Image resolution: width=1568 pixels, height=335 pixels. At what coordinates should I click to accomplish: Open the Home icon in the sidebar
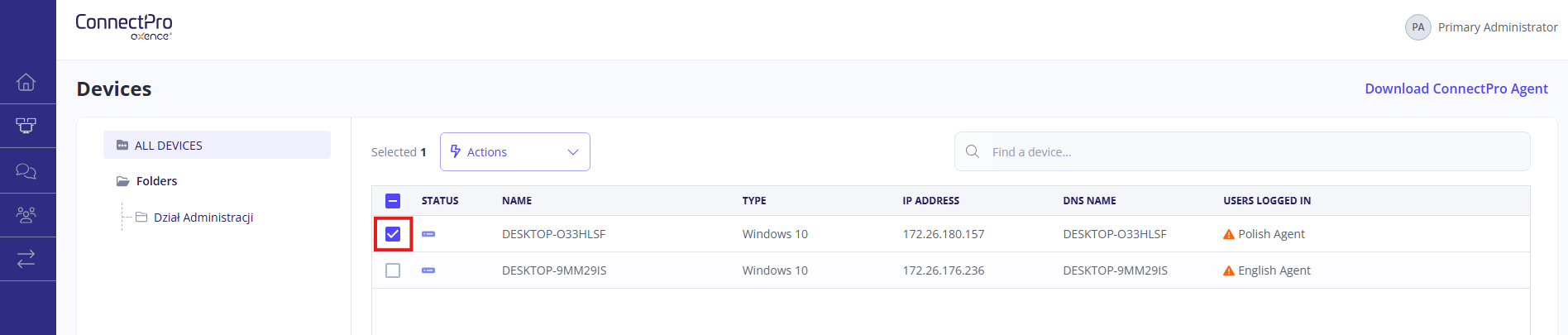(26, 82)
